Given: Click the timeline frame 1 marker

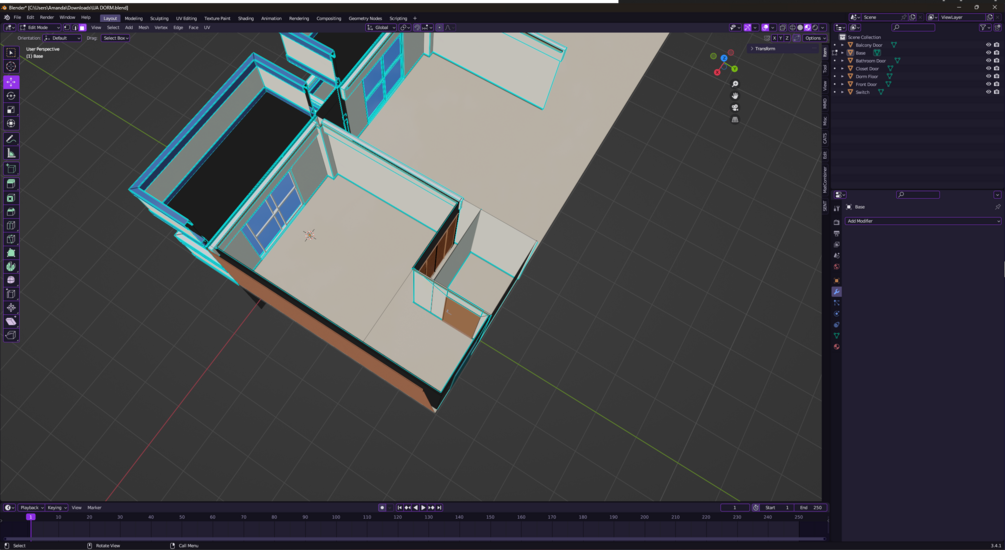Looking at the screenshot, I should pyautogui.click(x=30, y=517).
